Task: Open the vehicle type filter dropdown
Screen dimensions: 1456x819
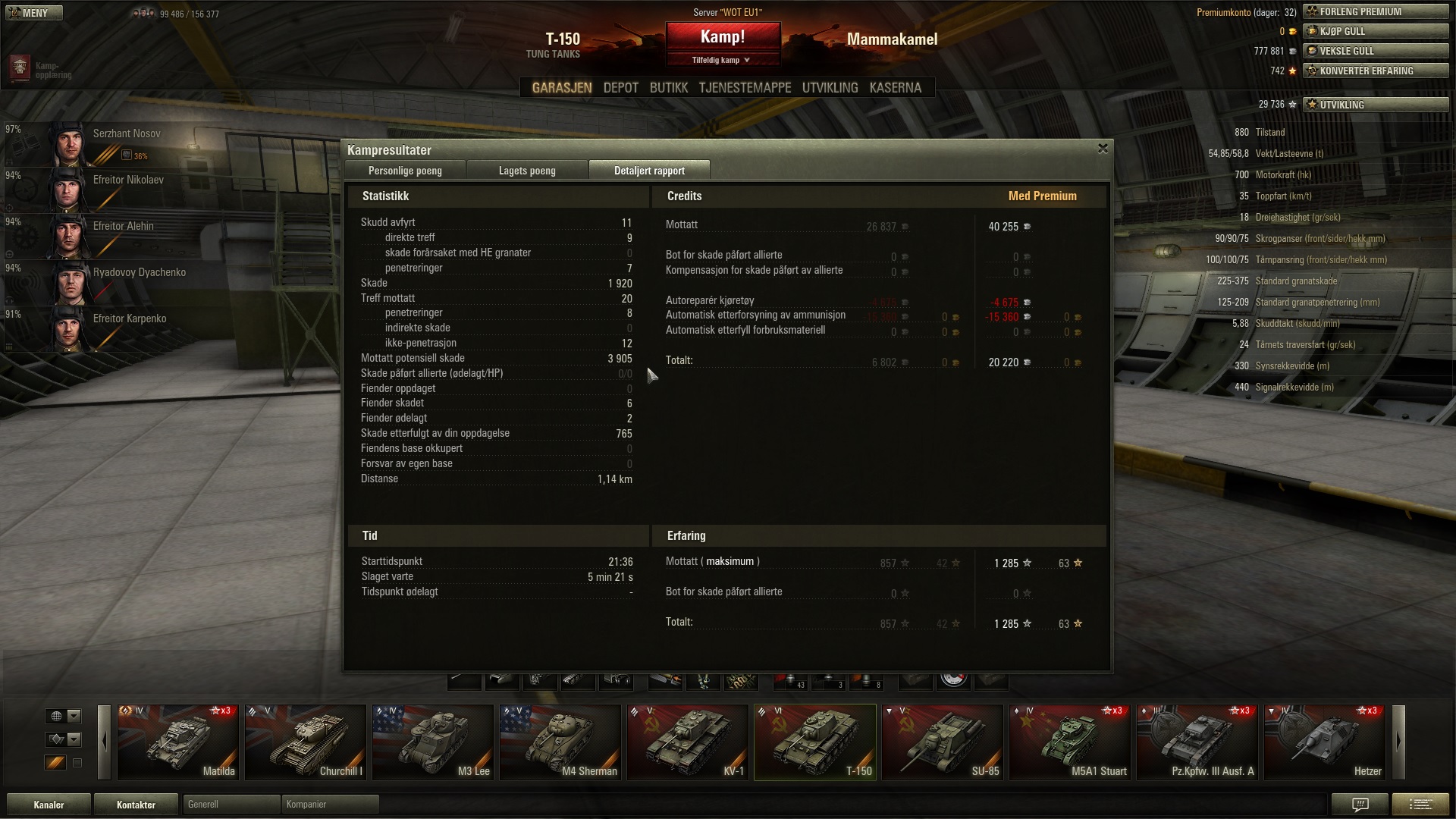Action: pyautogui.click(x=64, y=739)
